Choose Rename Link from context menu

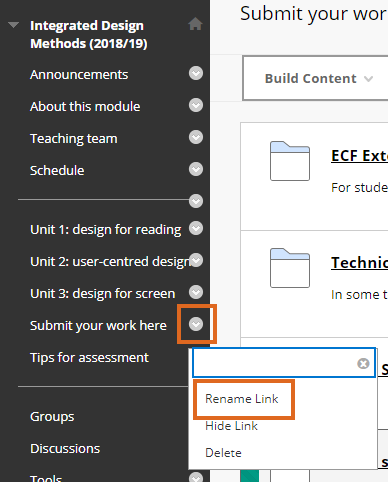coord(242,399)
